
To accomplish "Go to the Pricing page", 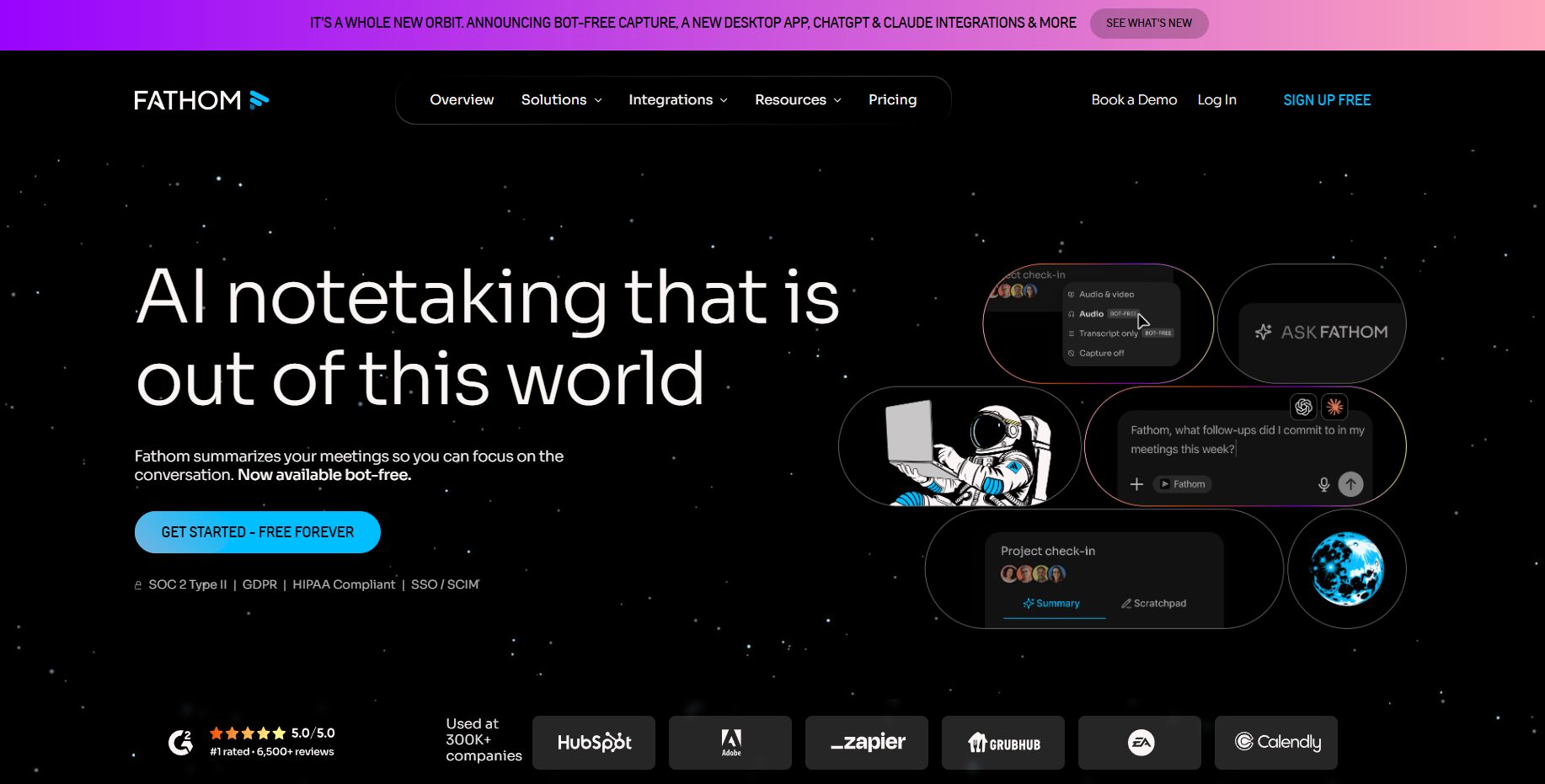I will (892, 99).
